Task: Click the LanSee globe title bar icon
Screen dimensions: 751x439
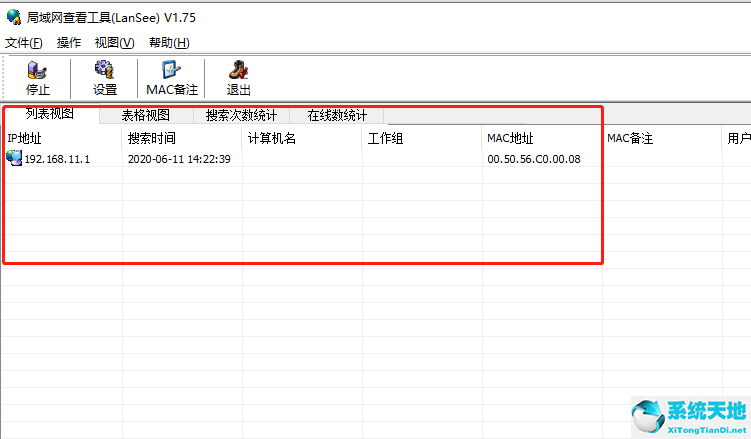Action: pos(14,17)
